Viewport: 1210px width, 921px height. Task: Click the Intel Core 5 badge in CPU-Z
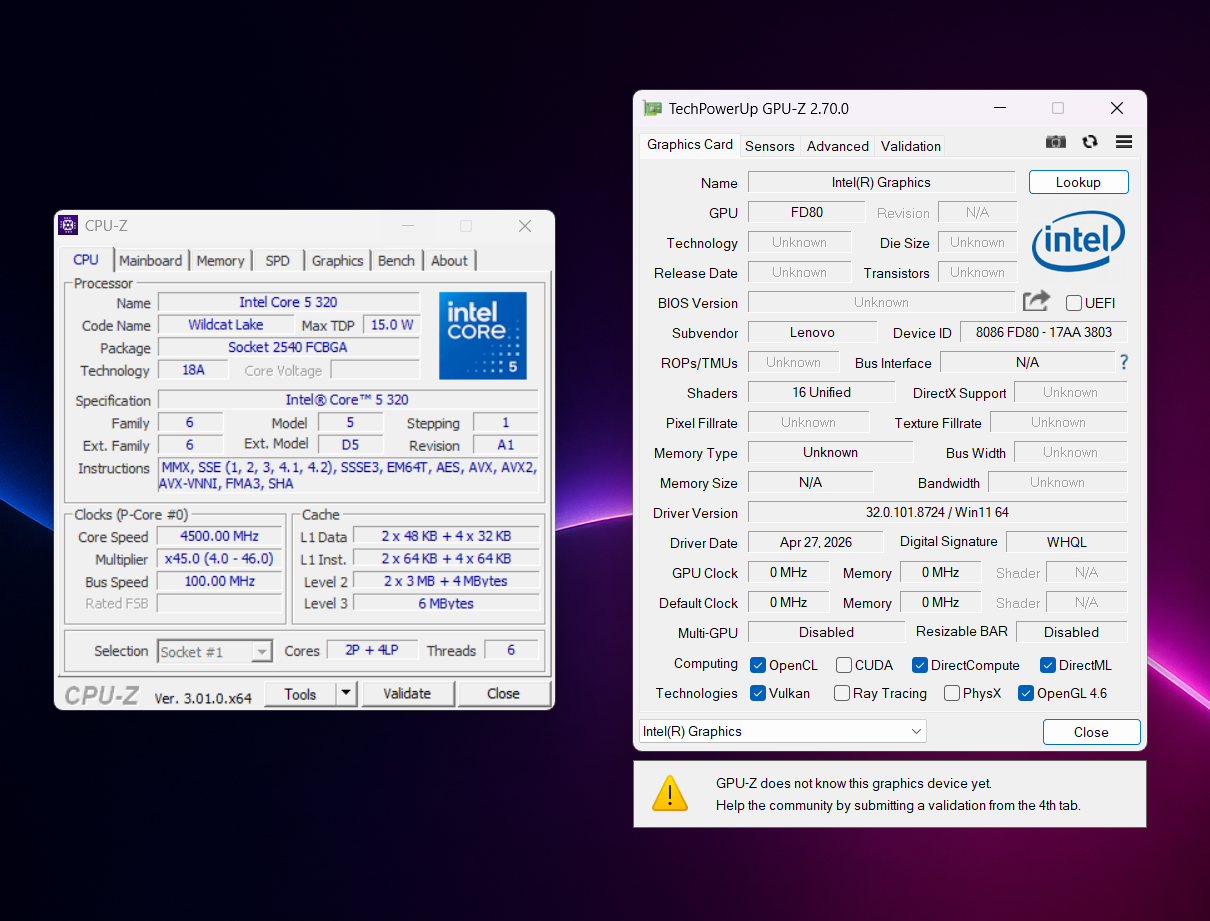483,335
